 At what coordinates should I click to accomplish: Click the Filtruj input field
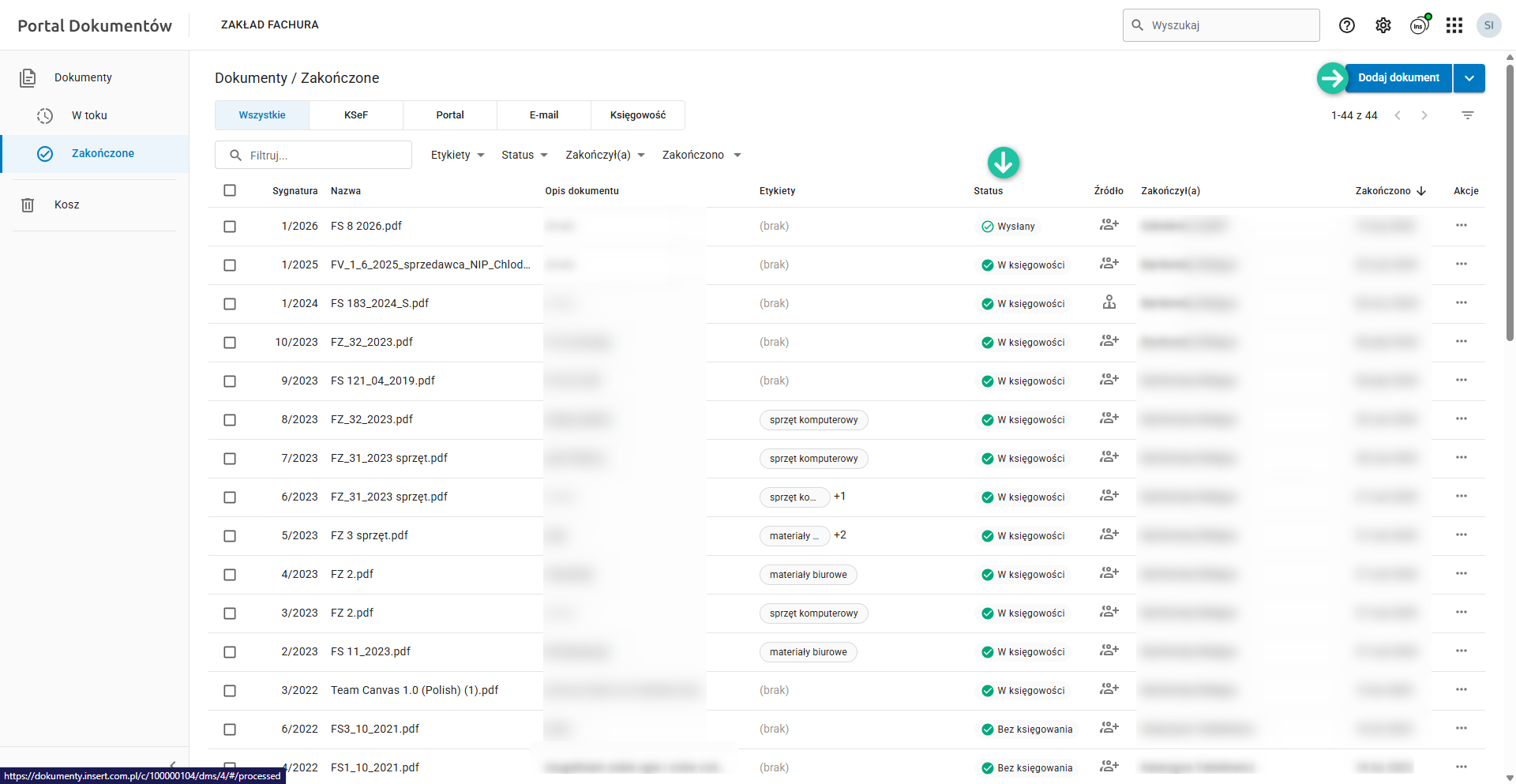(324, 156)
